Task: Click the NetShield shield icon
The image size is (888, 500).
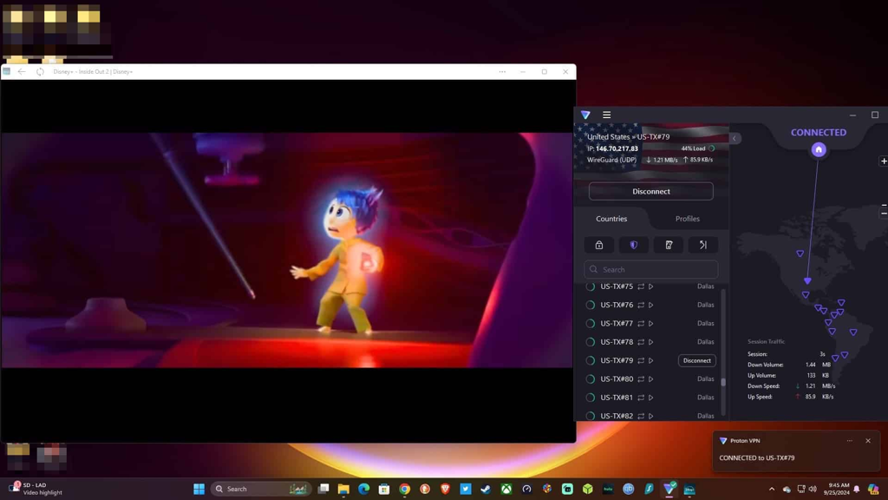Action: 633,245
